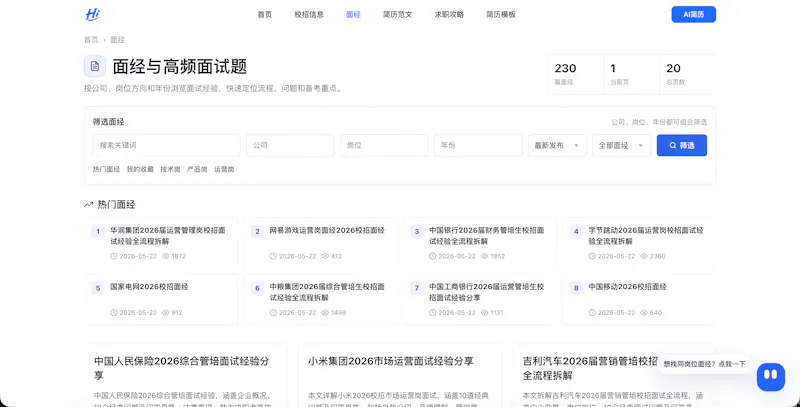Select the 运营岗 quick filter tag
The image size is (800, 407).
click(x=224, y=169)
